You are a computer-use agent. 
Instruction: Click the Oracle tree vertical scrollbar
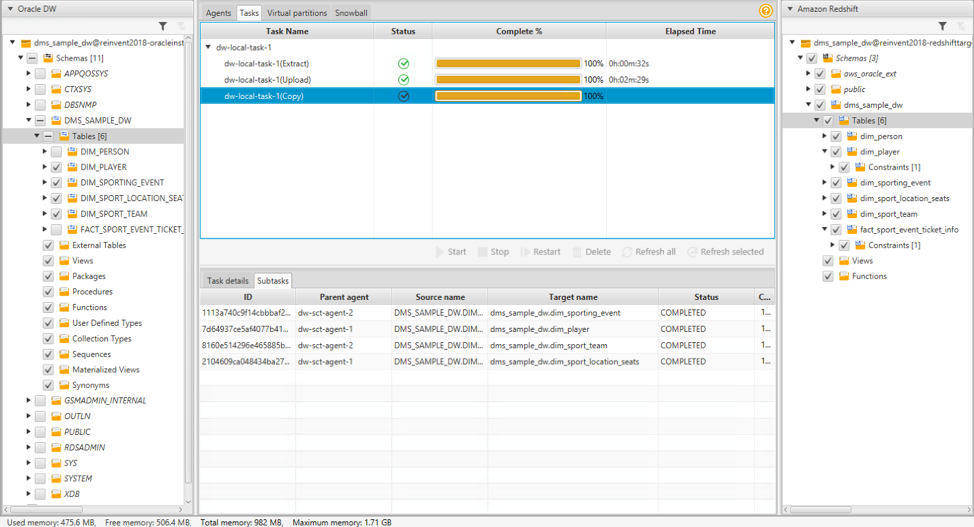coord(188,261)
